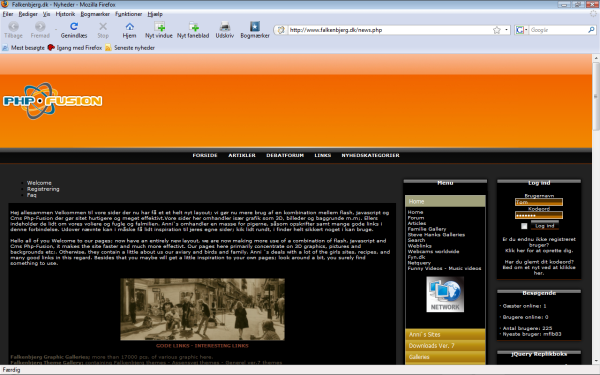Viewport: 600px width, 375px height.
Task: Open the Bogmærker bookmarks toolbar icon
Action: click(x=255, y=26)
